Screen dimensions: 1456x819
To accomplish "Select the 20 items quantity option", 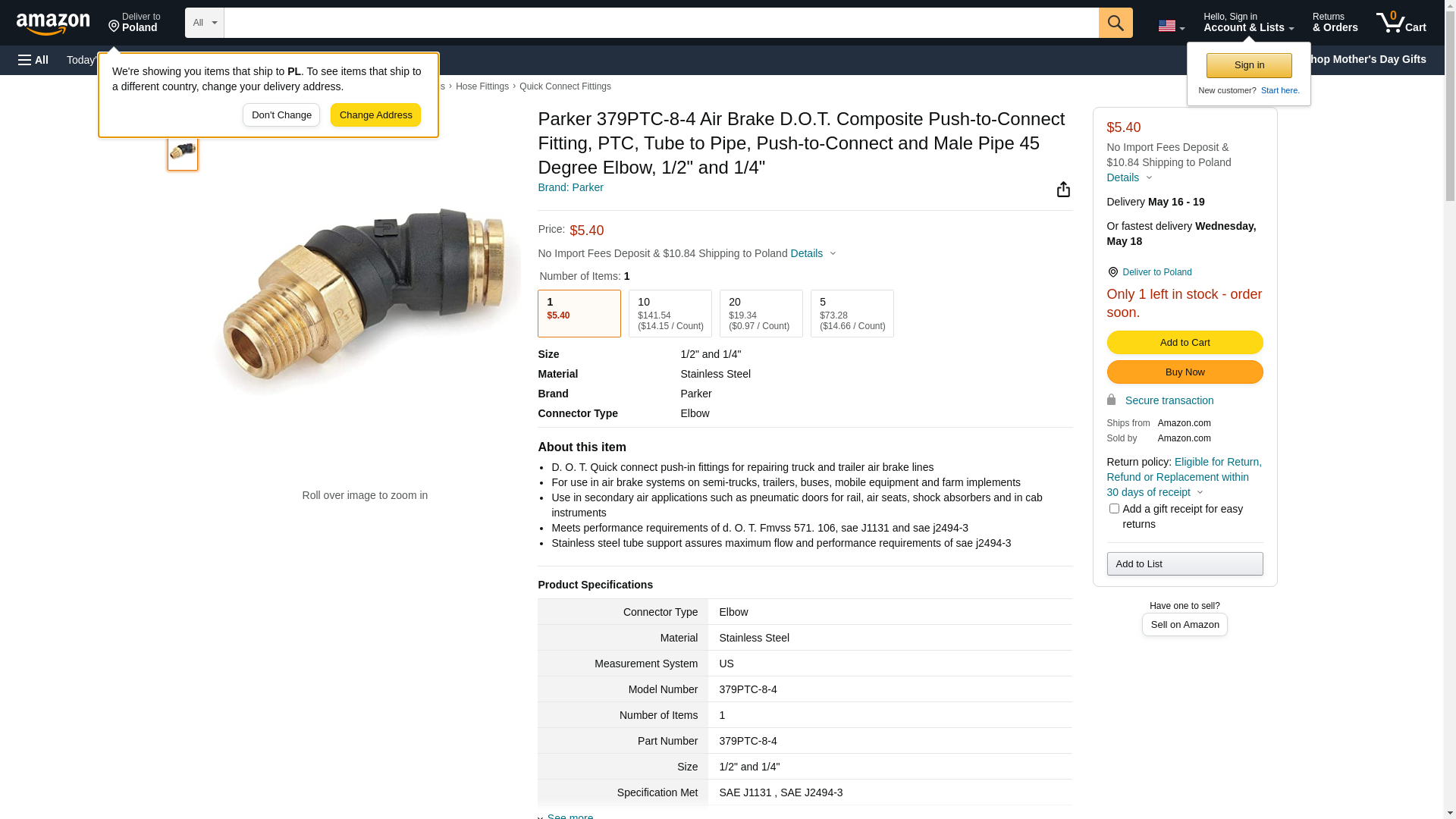I will [x=761, y=313].
